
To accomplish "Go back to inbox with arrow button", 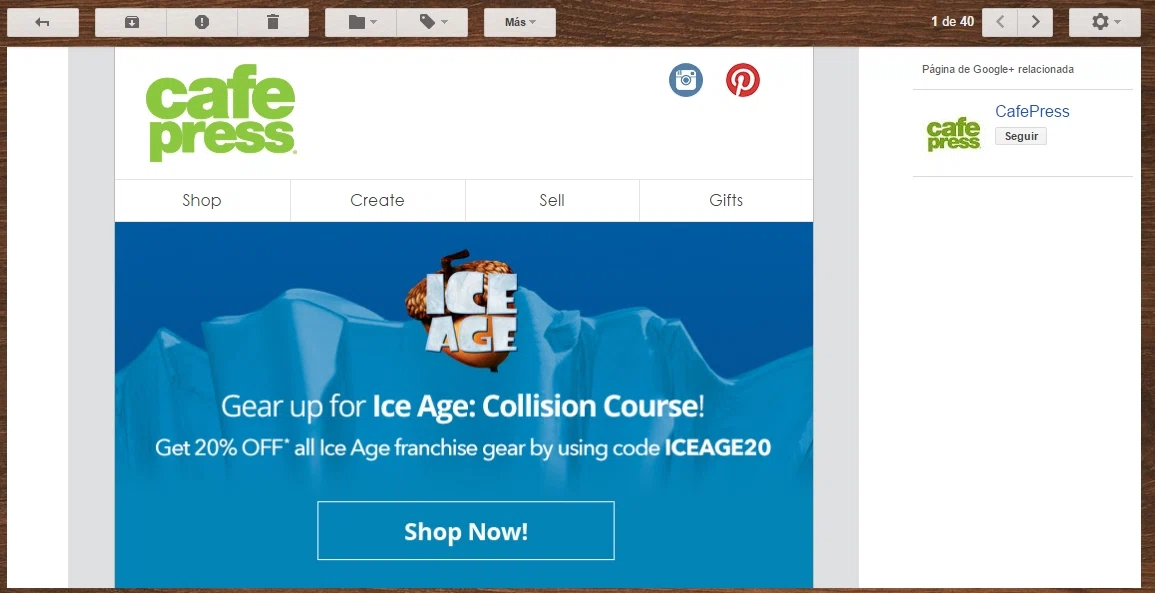I will pyautogui.click(x=43, y=22).
